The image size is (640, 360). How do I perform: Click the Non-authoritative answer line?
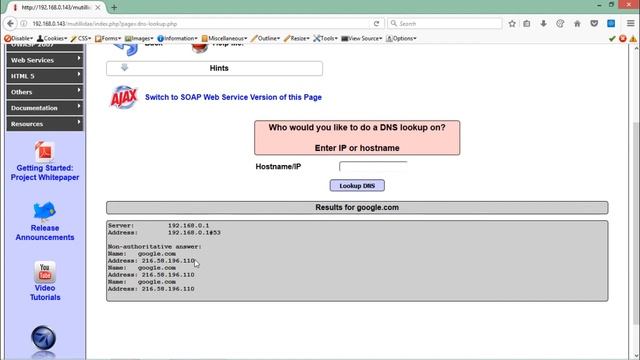click(155, 247)
